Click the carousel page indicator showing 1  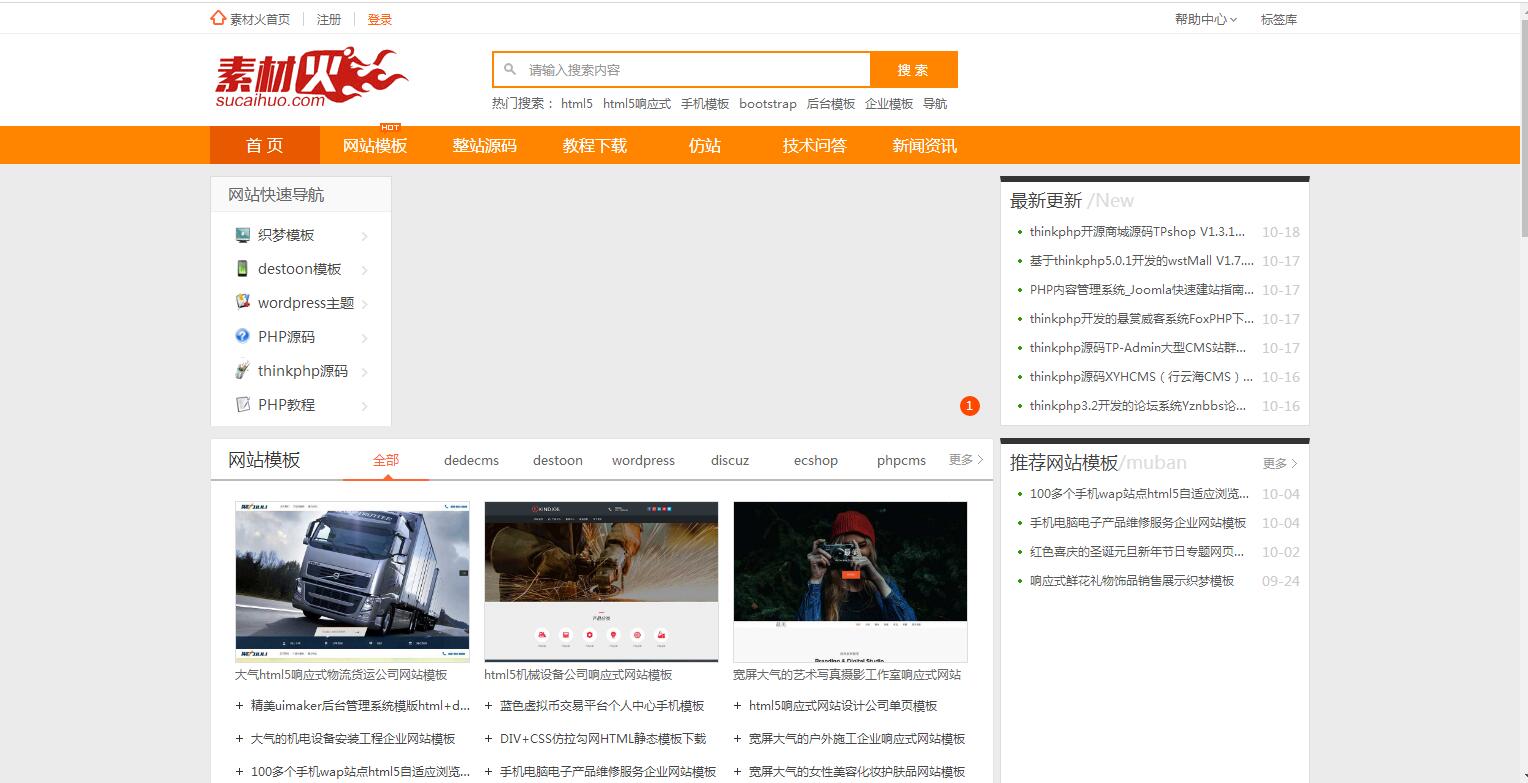tap(968, 405)
